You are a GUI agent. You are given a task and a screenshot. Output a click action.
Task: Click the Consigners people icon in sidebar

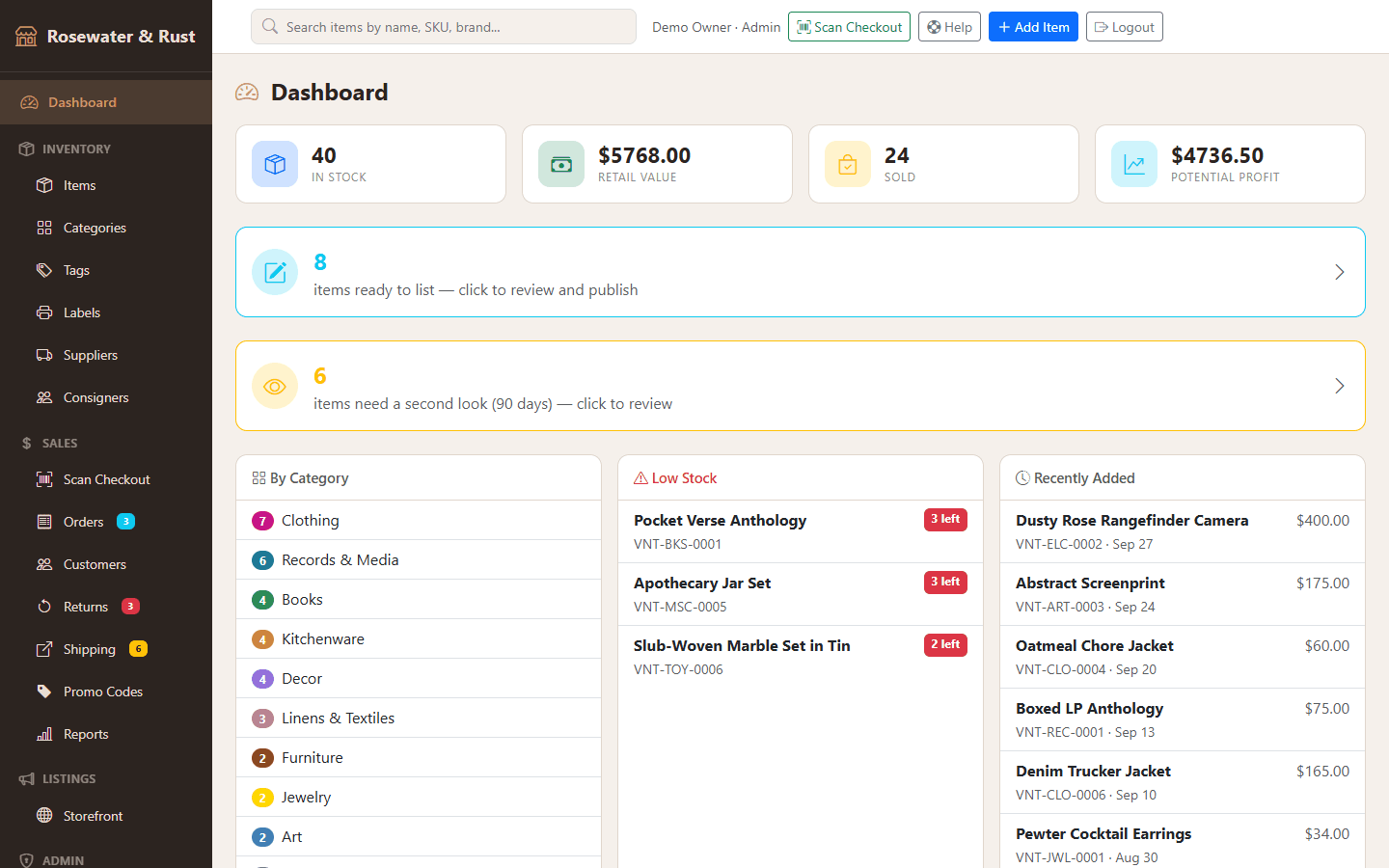coord(44,397)
